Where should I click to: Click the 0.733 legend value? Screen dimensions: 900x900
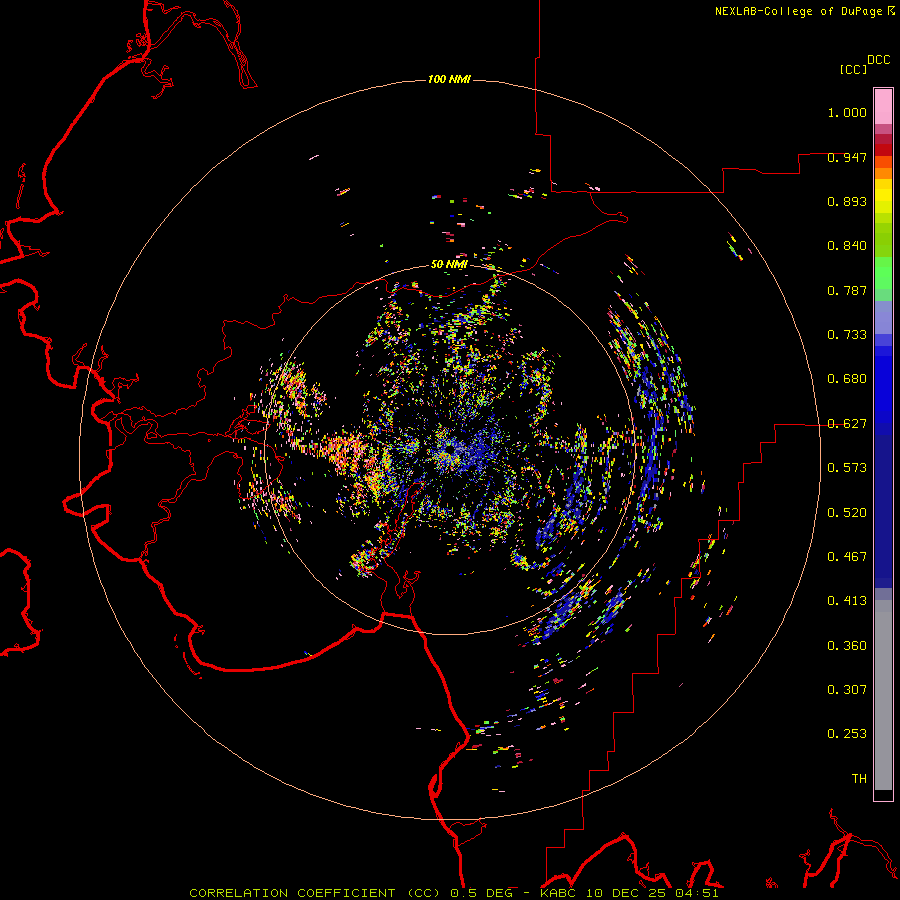[847, 335]
